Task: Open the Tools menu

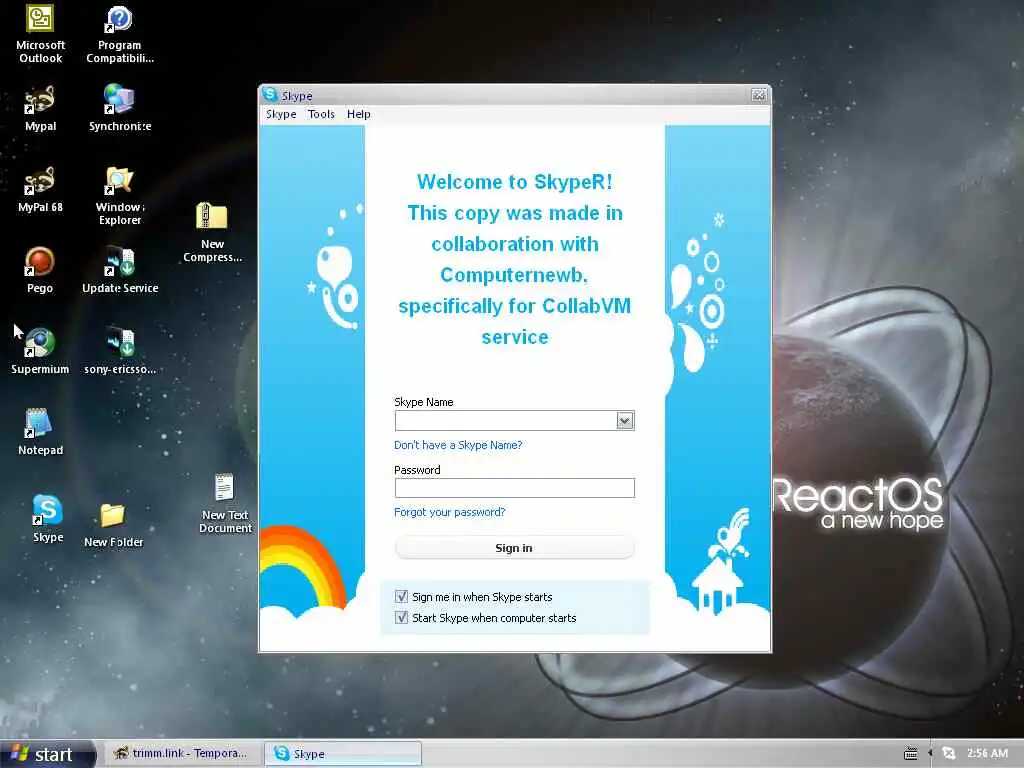Action: click(x=321, y=114)
